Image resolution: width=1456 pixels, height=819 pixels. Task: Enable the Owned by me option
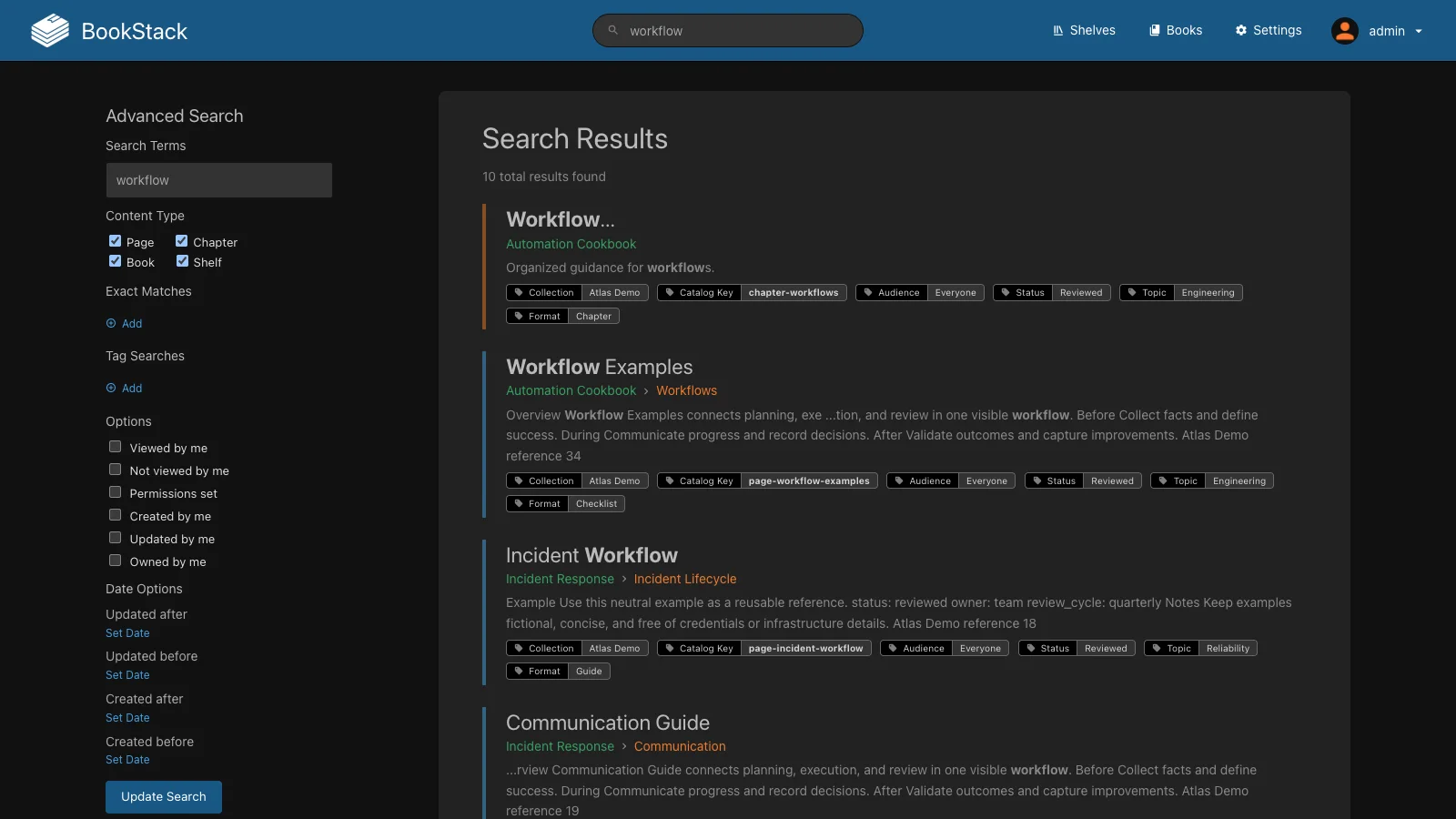click(x=116, y=561)
